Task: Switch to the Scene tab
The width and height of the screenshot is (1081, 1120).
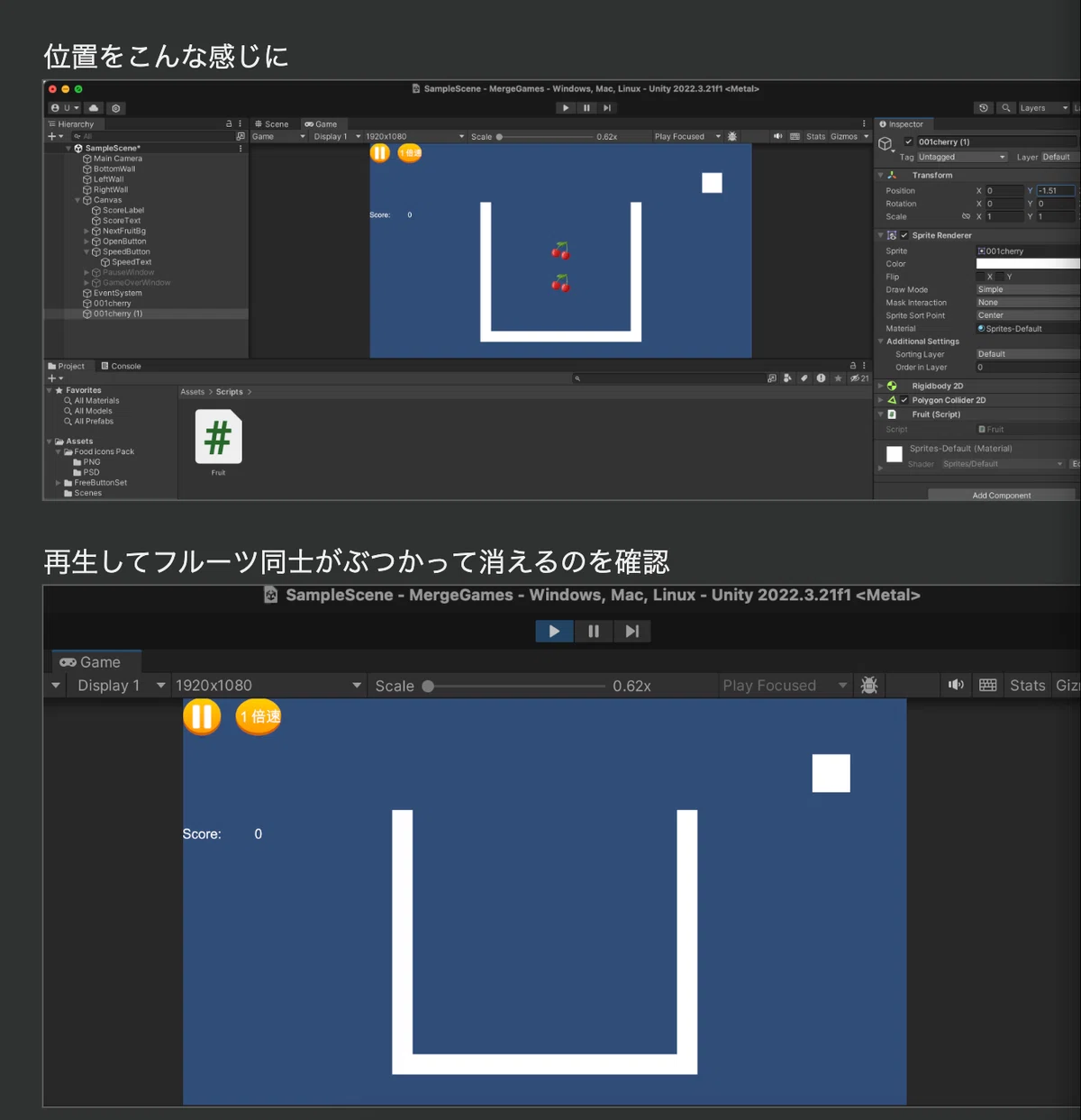Action: click(271, 124)
